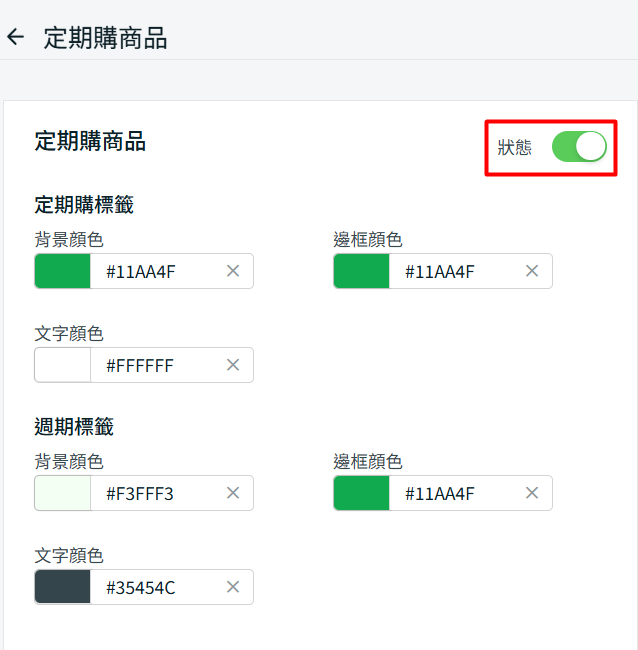Screen dimensions: 638x650
Task: Open 週期標籤 背景顏色 light green swatch
Action: click(63, 493)
